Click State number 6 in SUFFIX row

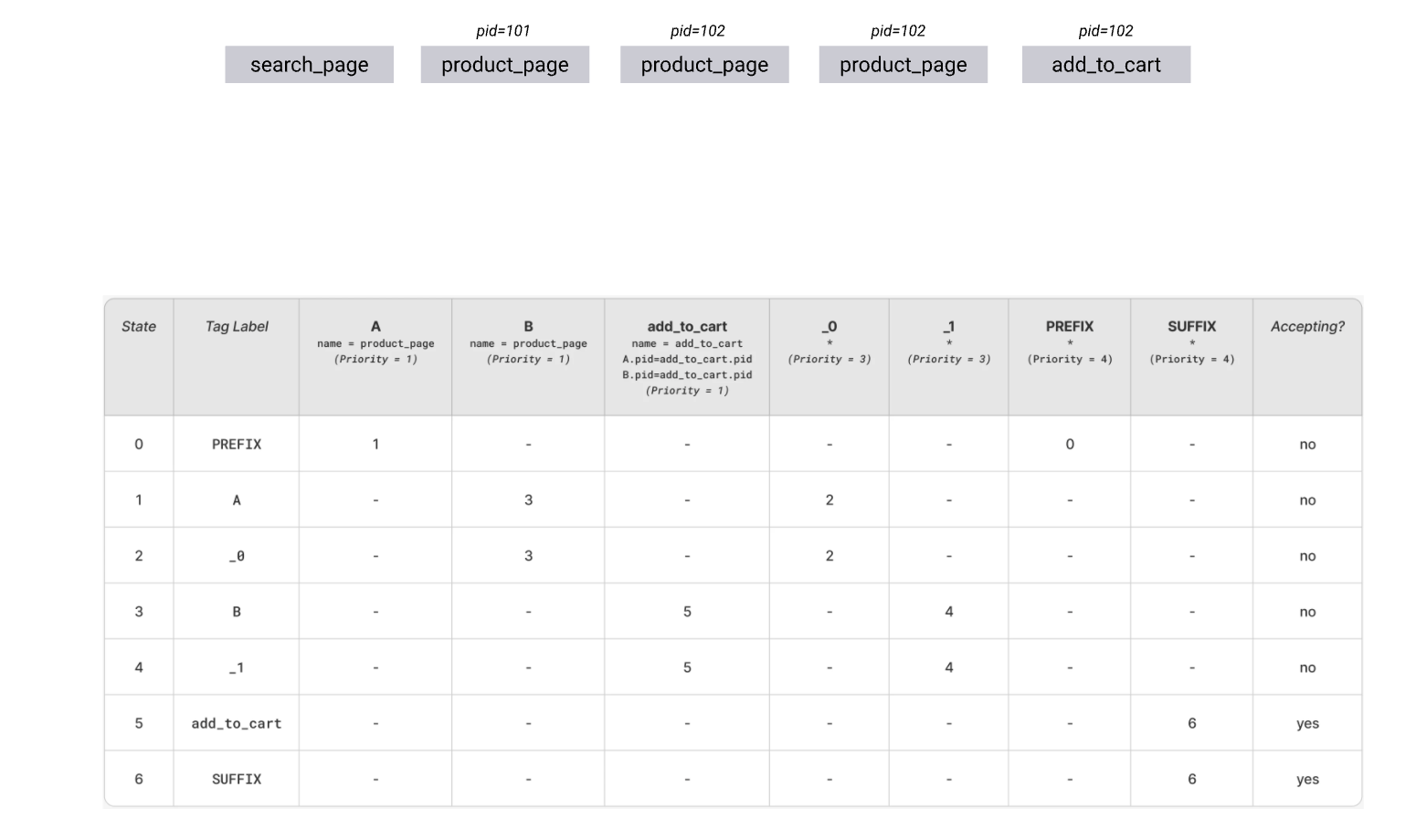click(x=139, y=779)
